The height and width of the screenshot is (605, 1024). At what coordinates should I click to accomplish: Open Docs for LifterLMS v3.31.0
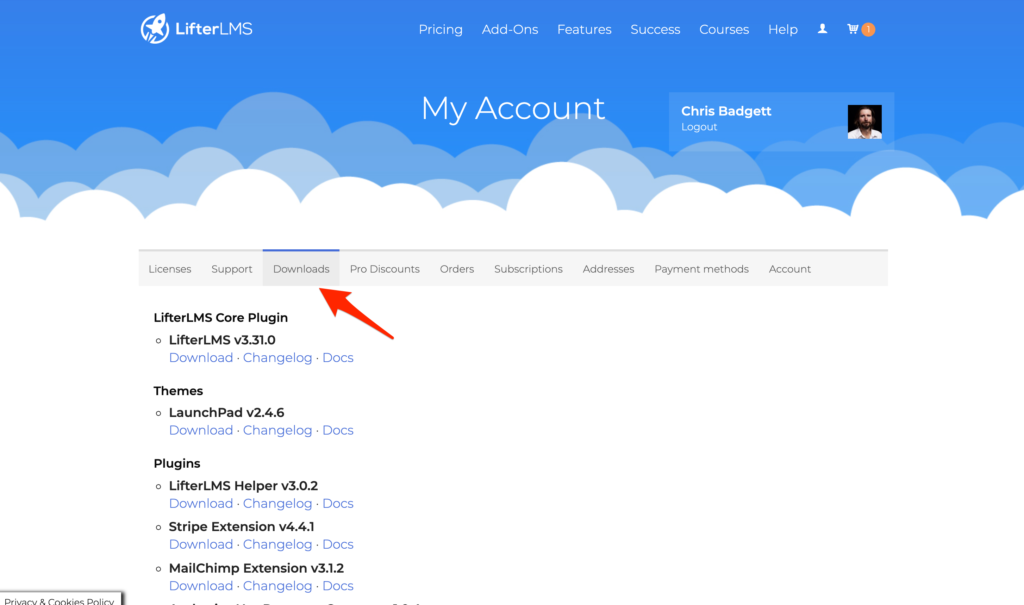click(x=338, y=357)
